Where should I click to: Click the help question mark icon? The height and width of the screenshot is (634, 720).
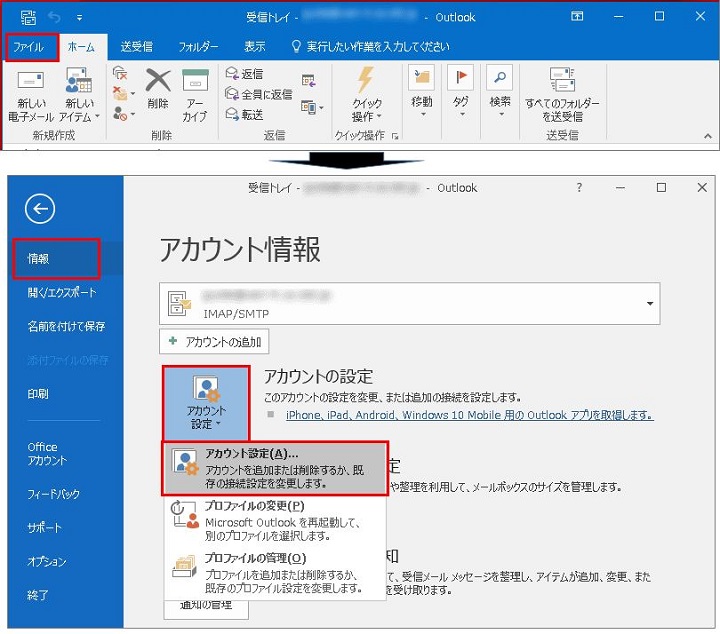pyautogui.click(x=579, y=187)
